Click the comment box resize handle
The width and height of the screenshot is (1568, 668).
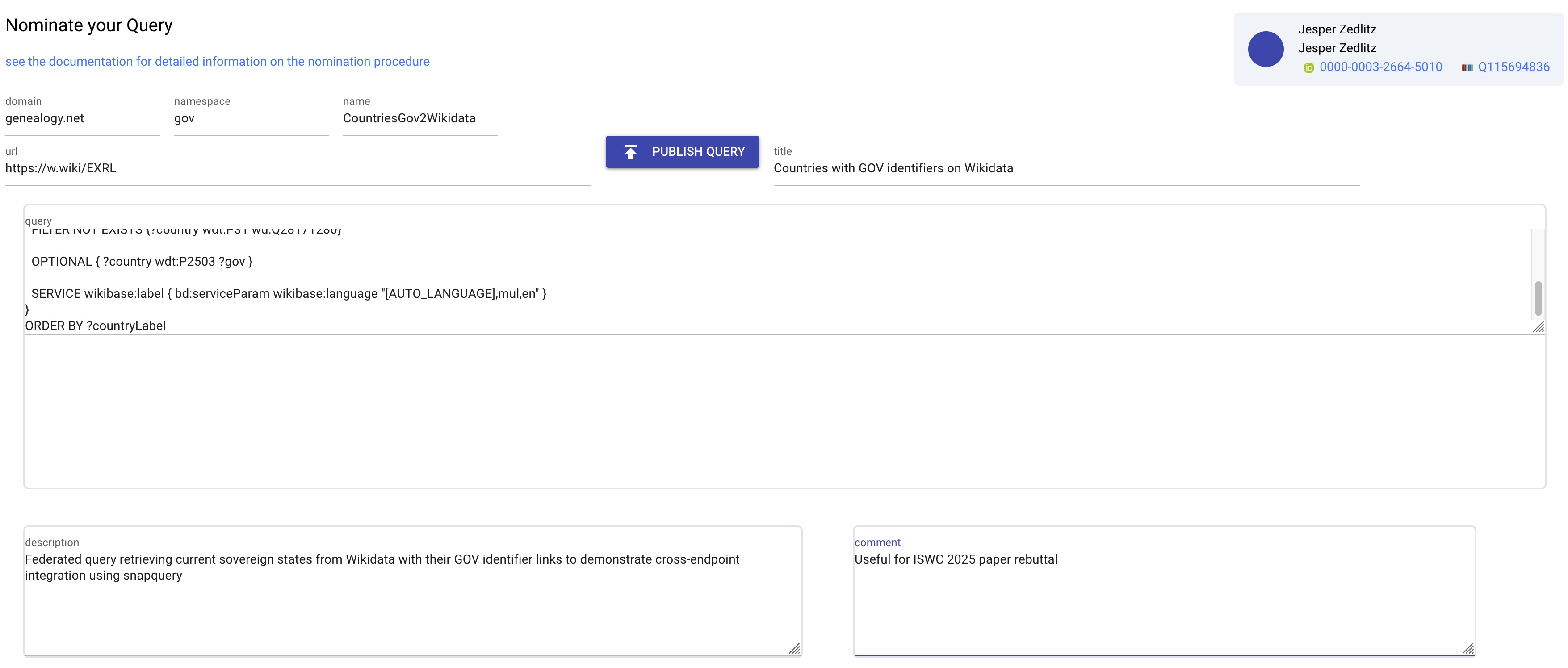point(1468,648)
